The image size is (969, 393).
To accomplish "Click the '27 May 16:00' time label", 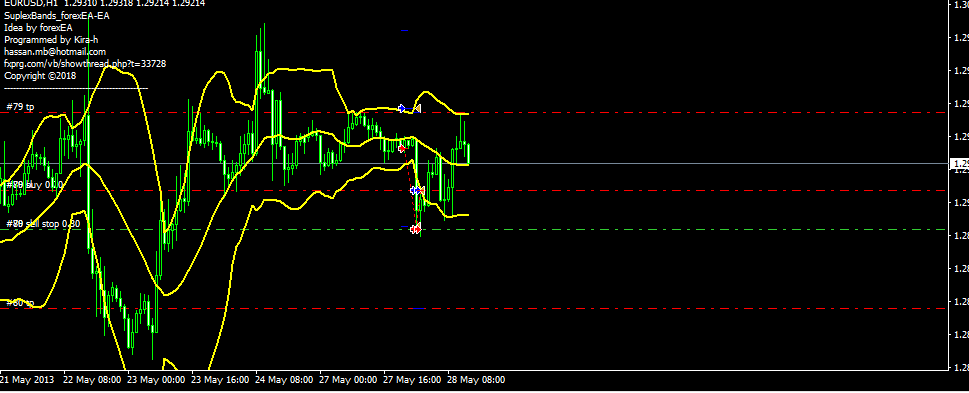I will point(413,379).
